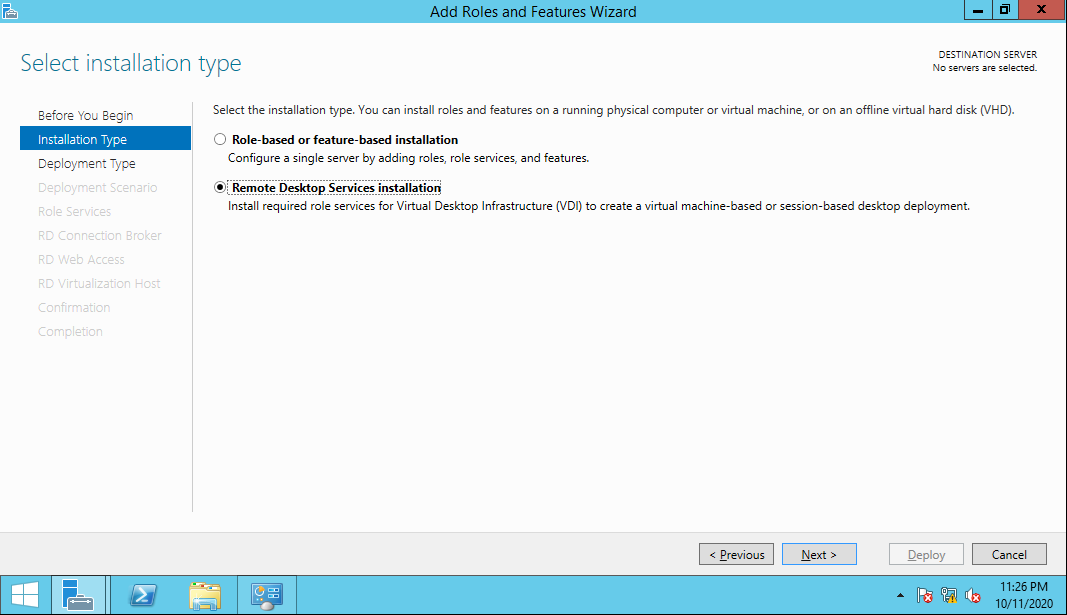Select Remote Desktop Services installation radio
Viewport: 1067px width, 615px height.
(x=220, y=187)
